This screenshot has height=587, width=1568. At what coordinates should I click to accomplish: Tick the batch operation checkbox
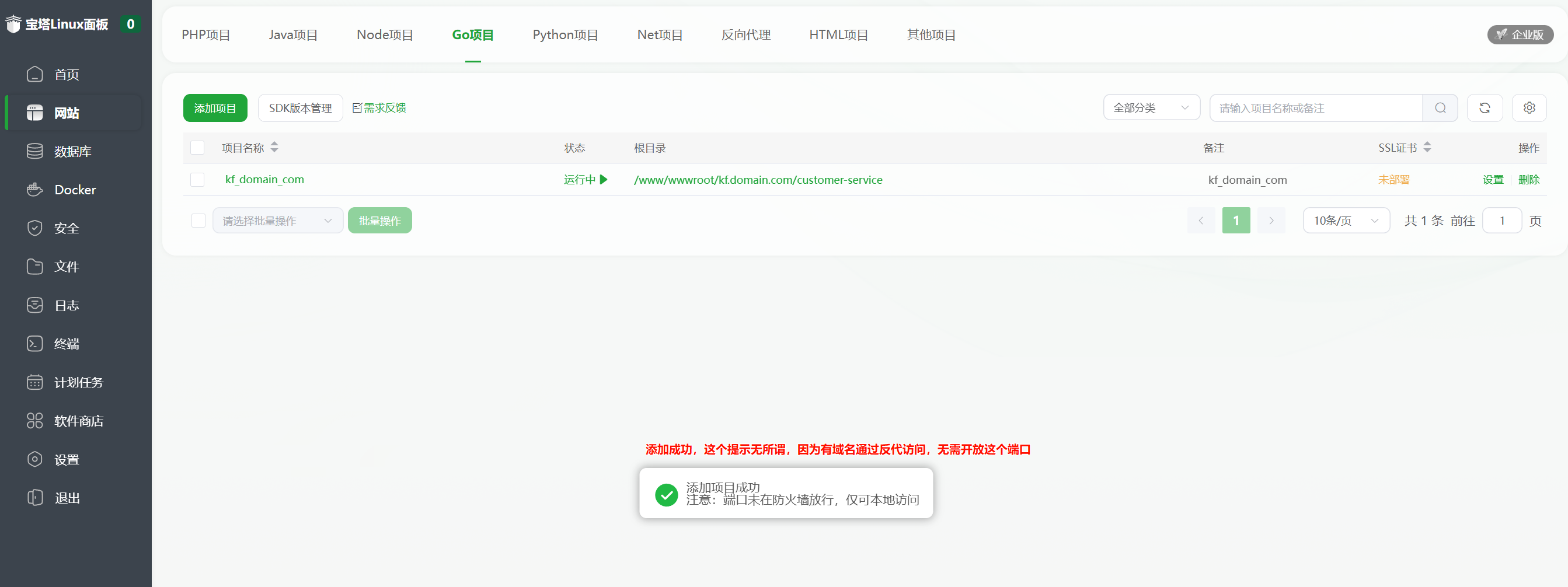[x=198, y=221]
